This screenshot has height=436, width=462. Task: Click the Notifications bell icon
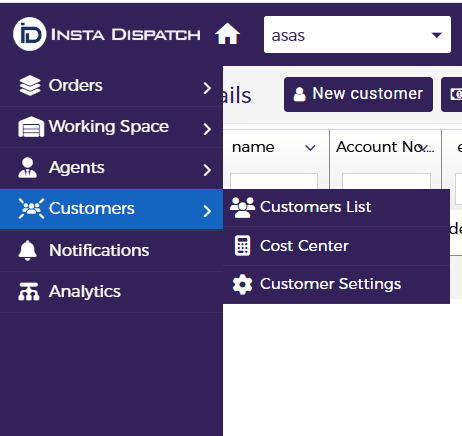(x=27, y=250)
